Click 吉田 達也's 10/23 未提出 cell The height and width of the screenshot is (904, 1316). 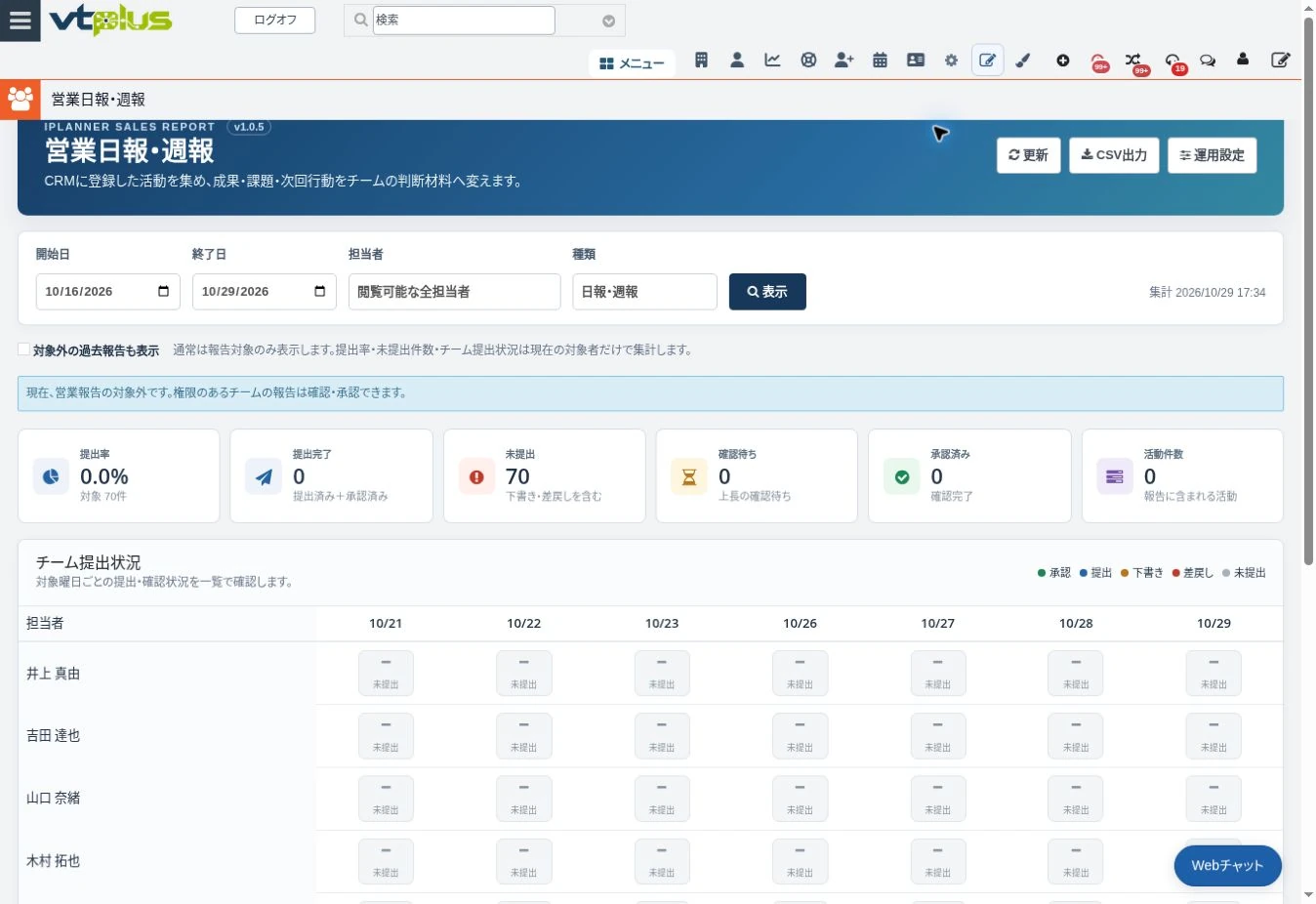click(662, 736)
